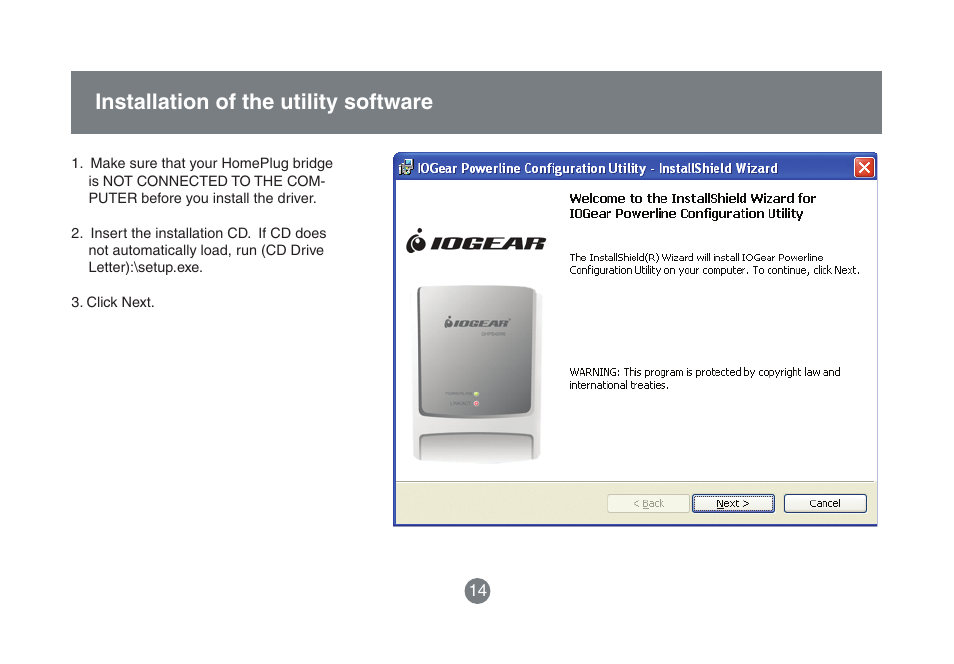Click the 'To continue, click Next' description
Image resolution: width=954 pixels, height=664 pixels.
pyautogui.click(x=714, y=264)
